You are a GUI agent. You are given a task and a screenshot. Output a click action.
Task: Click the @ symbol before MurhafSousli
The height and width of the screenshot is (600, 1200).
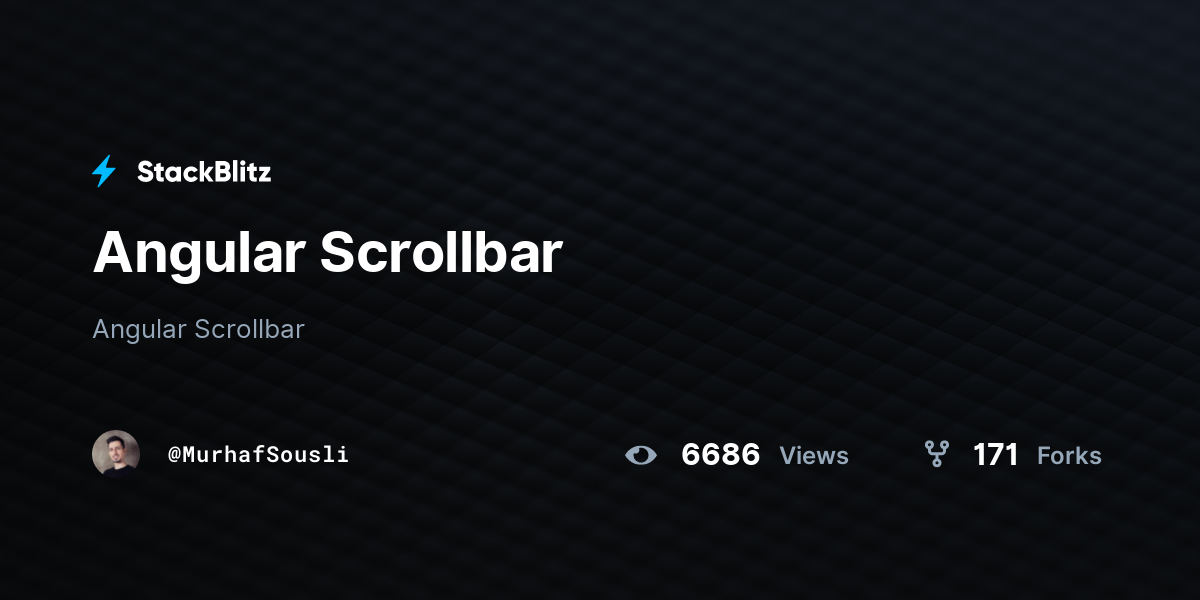pos(173,455)
